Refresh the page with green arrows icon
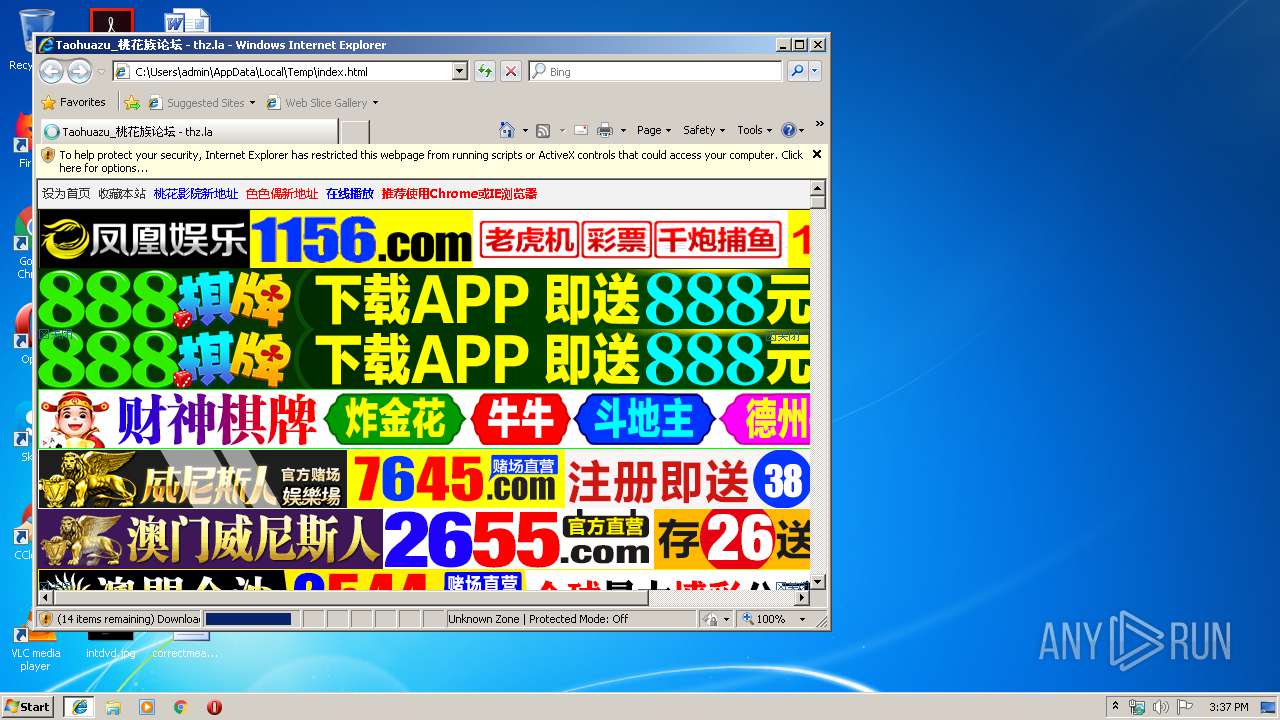1280x720 pixels. pos(485,71)
